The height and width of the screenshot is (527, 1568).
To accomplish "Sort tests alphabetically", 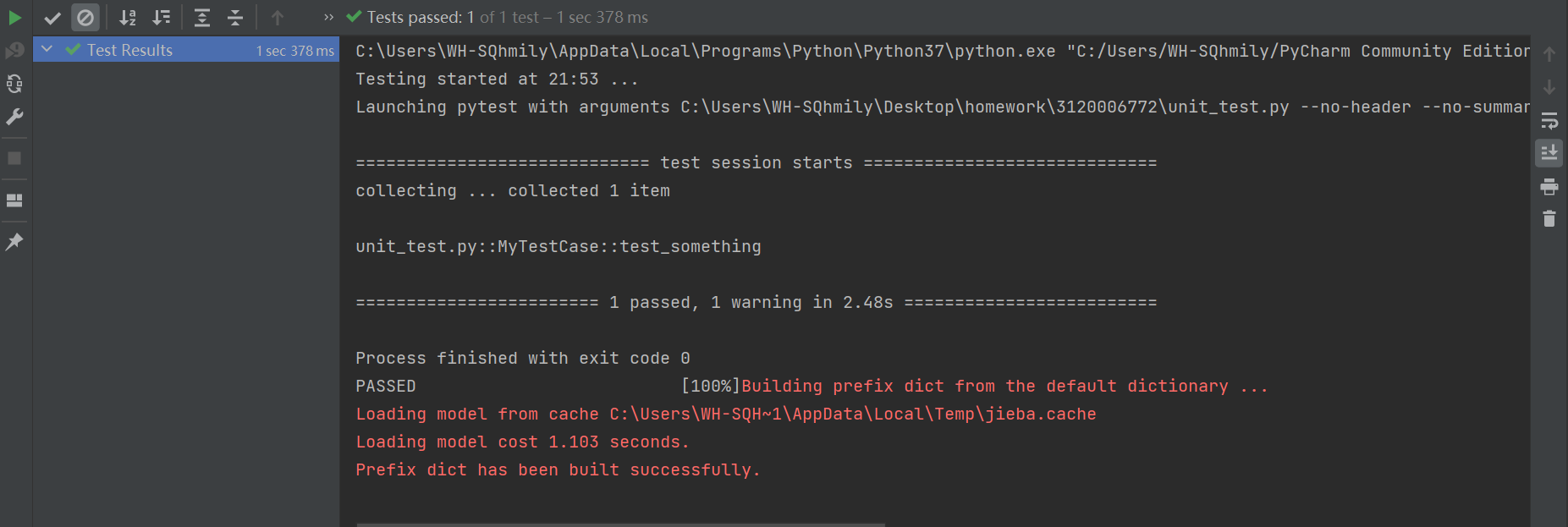I will click(128, 18).
